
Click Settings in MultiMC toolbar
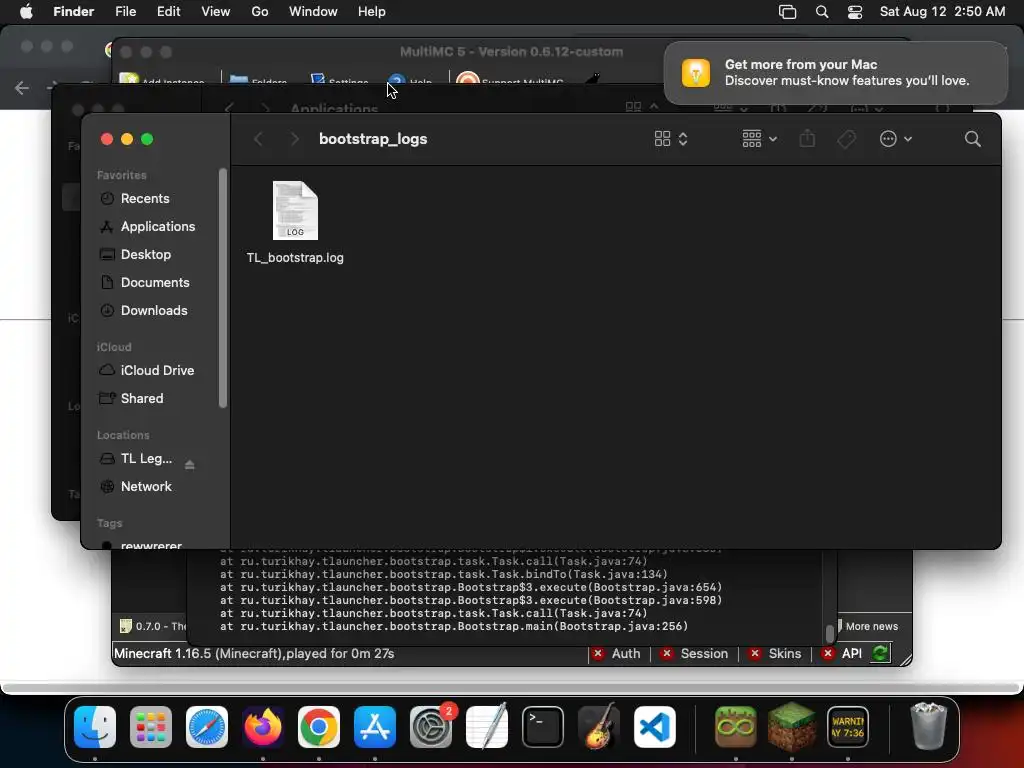340,81
